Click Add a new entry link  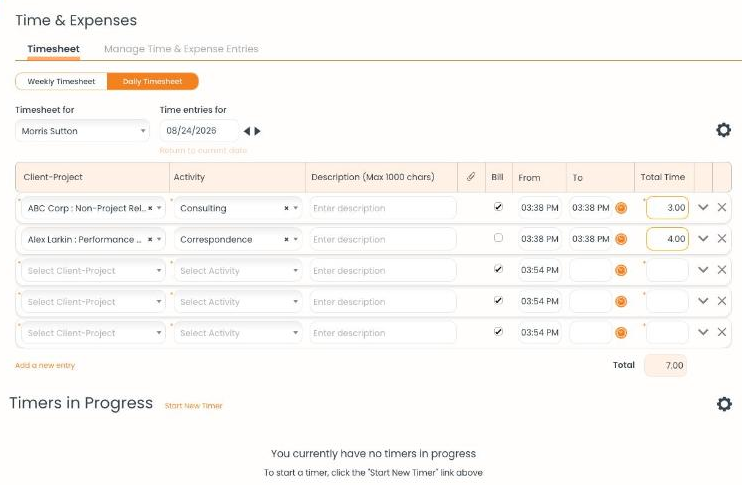[x=45, y=365]
